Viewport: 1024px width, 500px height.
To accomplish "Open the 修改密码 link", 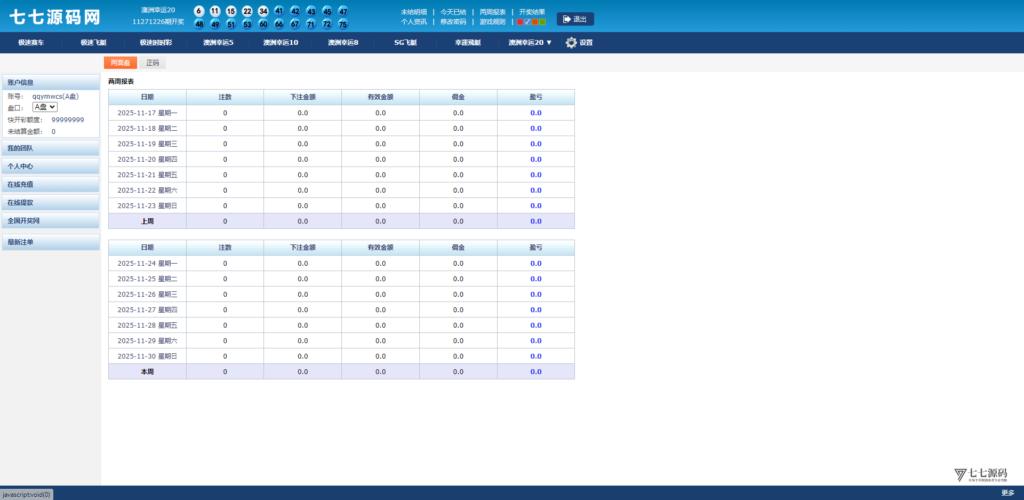I will [453, 21].
